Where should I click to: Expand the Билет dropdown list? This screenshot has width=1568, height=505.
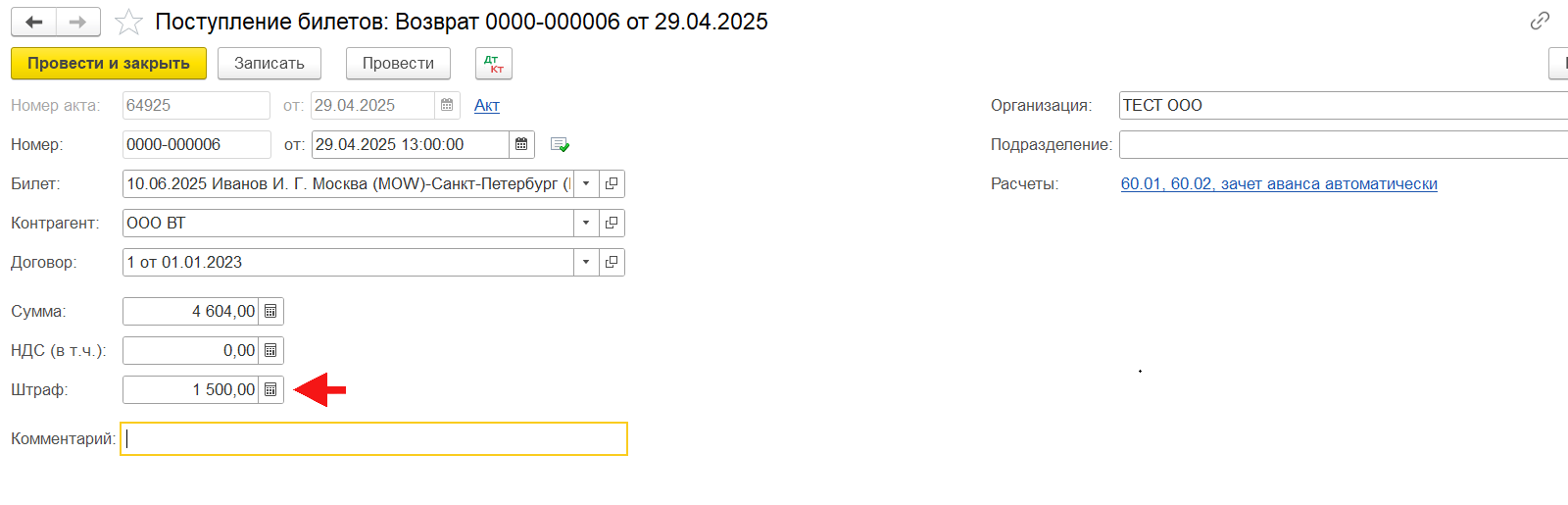tap(586, 183)
